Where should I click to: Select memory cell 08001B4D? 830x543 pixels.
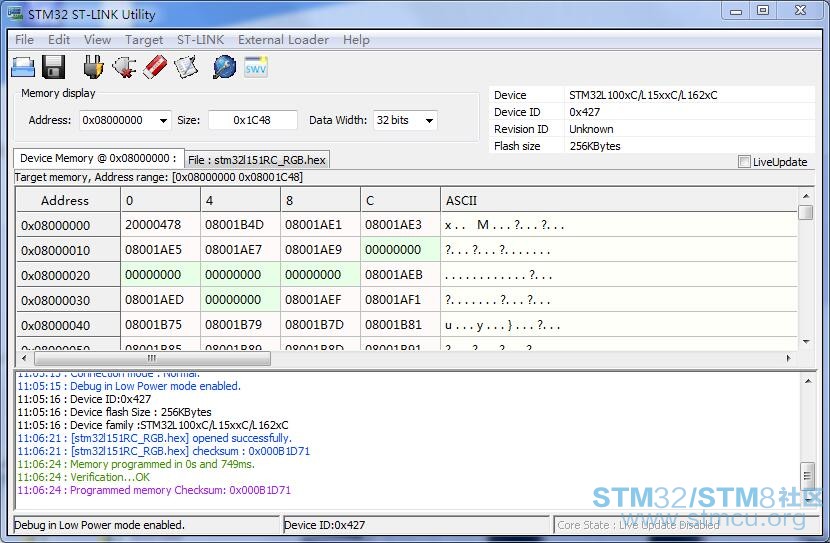(240, 225)
